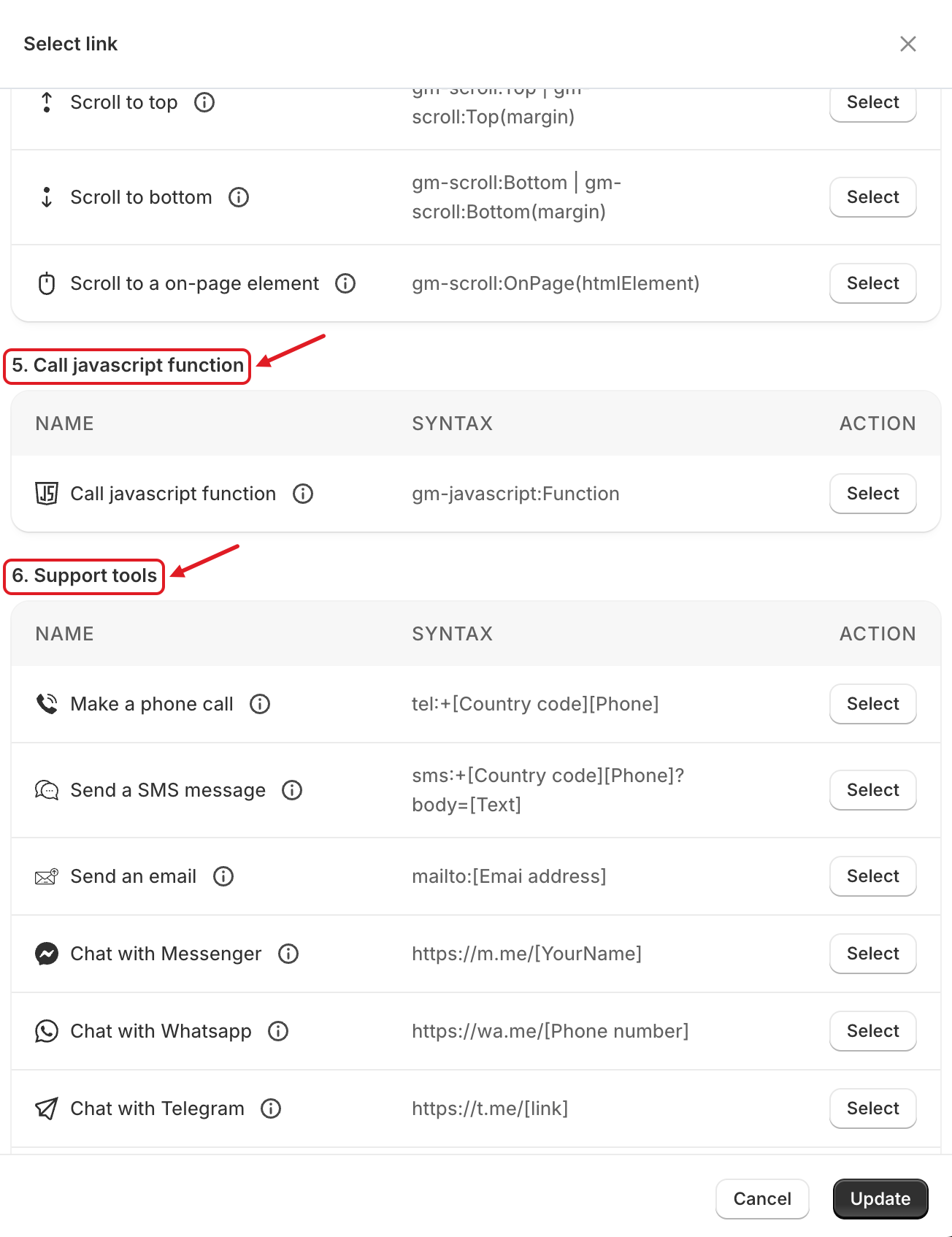Click info icon next to Make a phone call
The image size is (952, 1237).
[x=260, y=704]
